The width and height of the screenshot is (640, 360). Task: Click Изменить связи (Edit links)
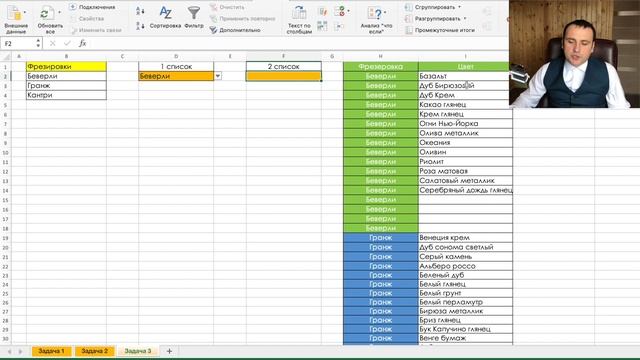pos(96,30)
